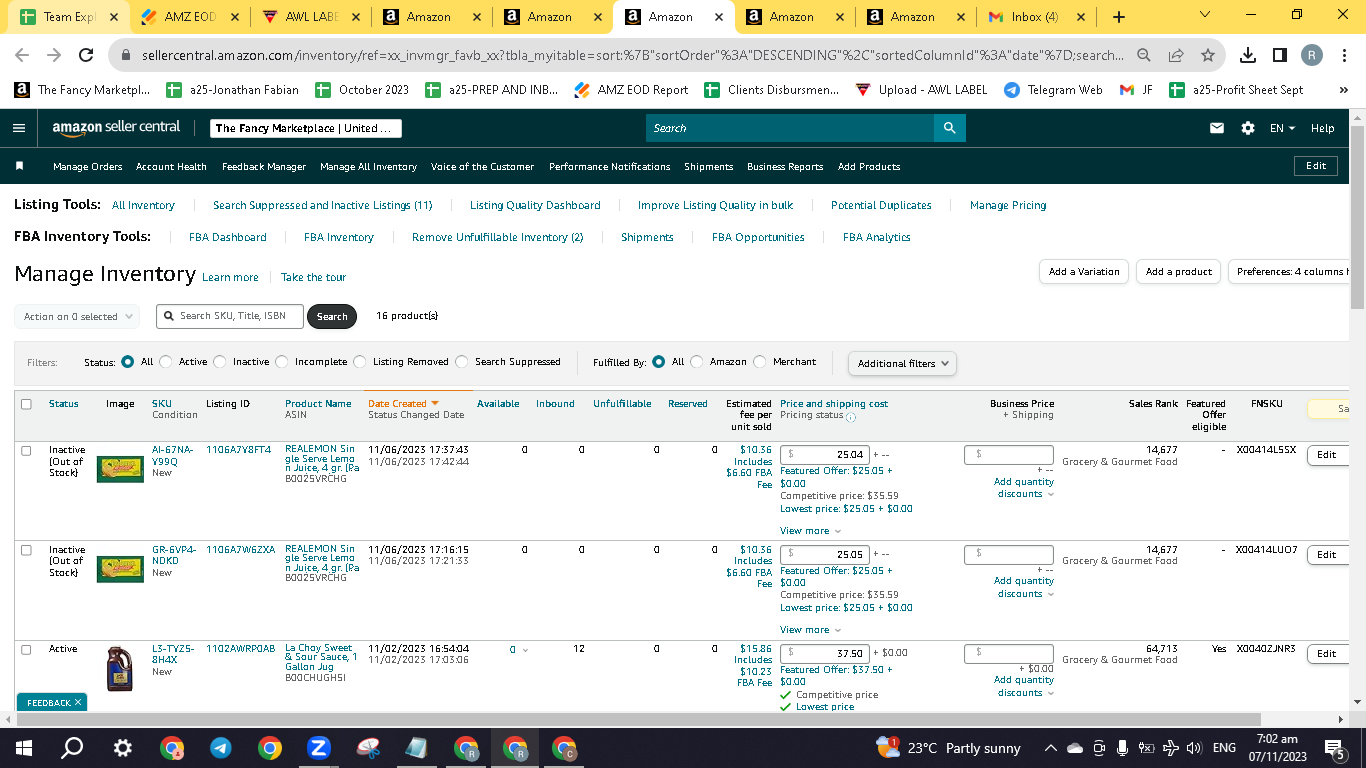Open the messages envelope icon

(x=1217, y=128)
